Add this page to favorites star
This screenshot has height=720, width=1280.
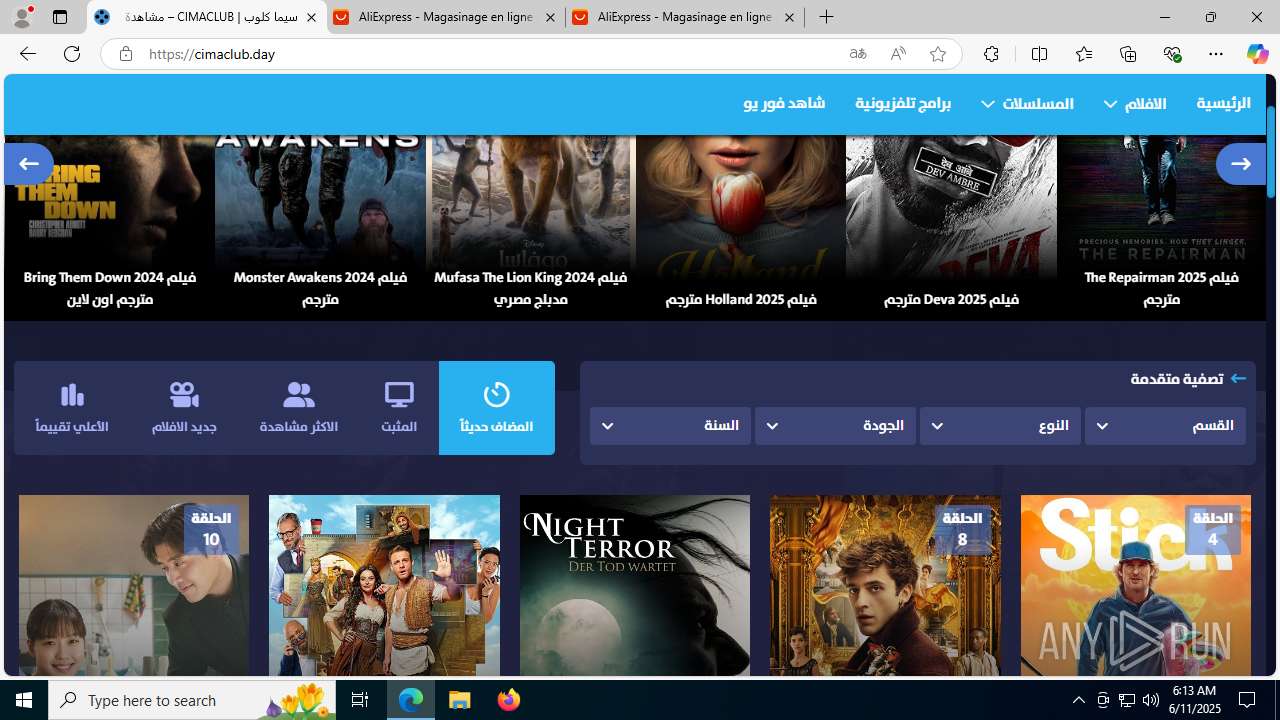click(x=938, y=54)
